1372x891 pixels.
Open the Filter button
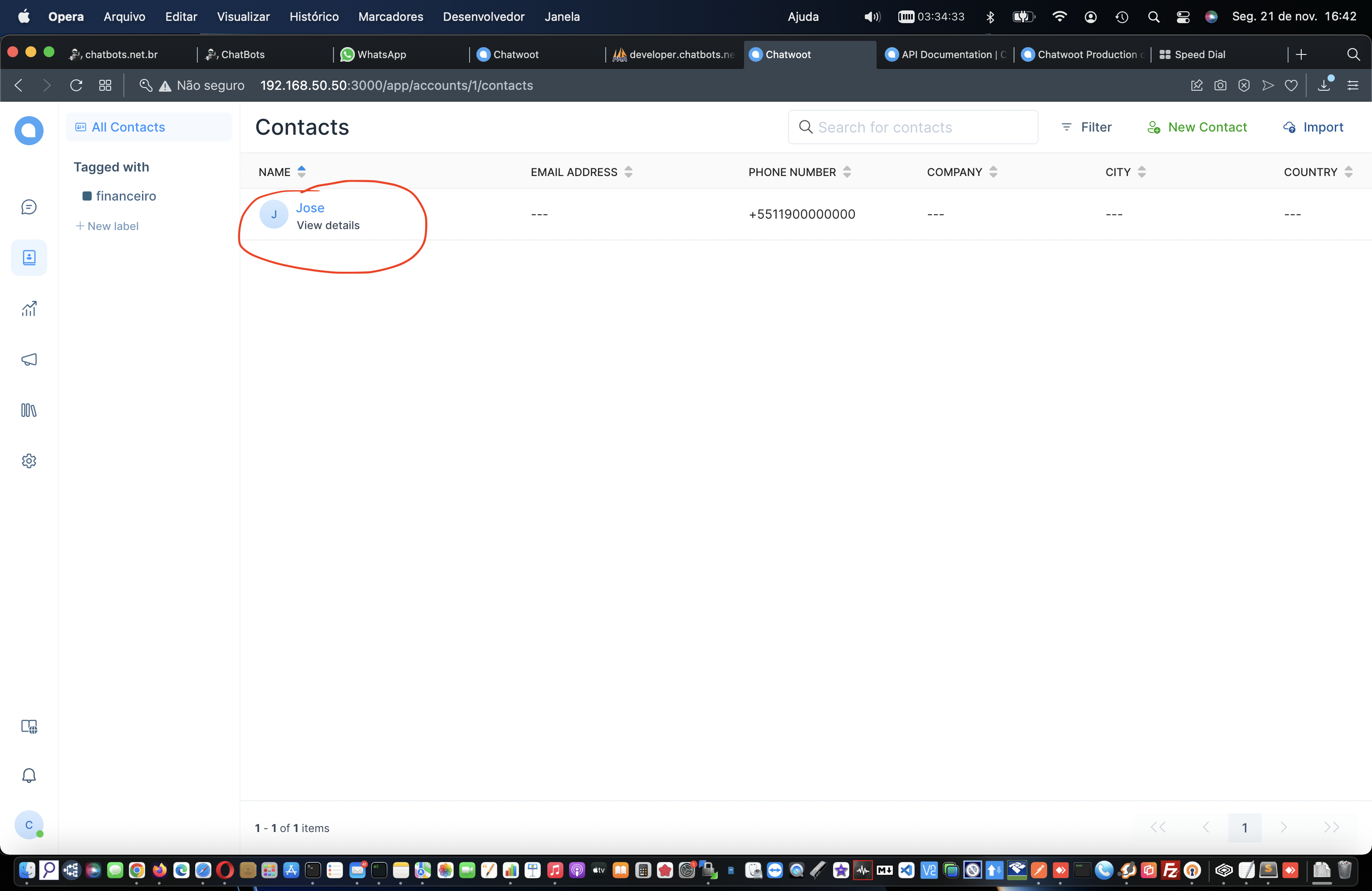[1086, 127]
